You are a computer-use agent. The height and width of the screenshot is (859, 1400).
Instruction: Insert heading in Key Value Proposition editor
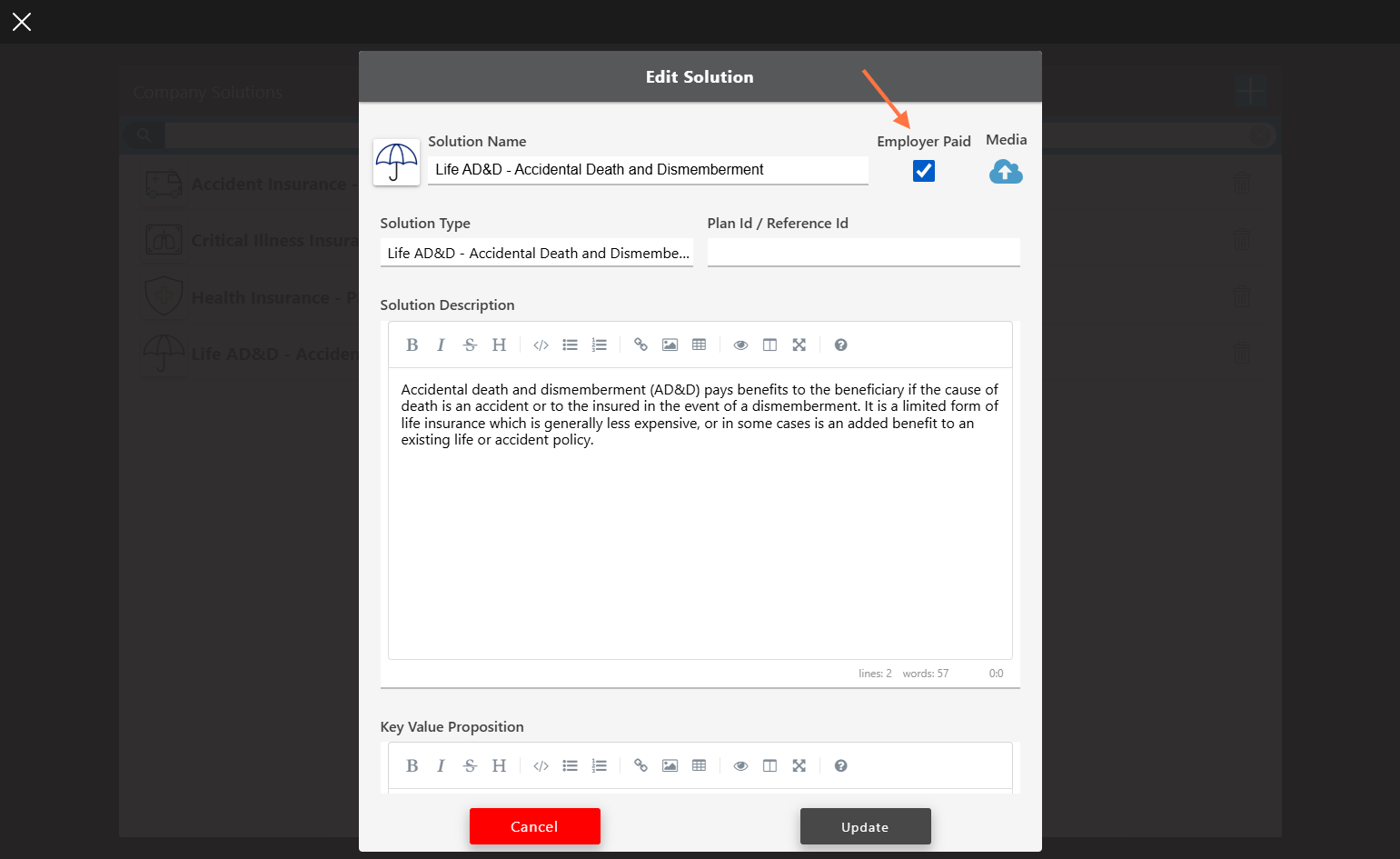point(499,765)
